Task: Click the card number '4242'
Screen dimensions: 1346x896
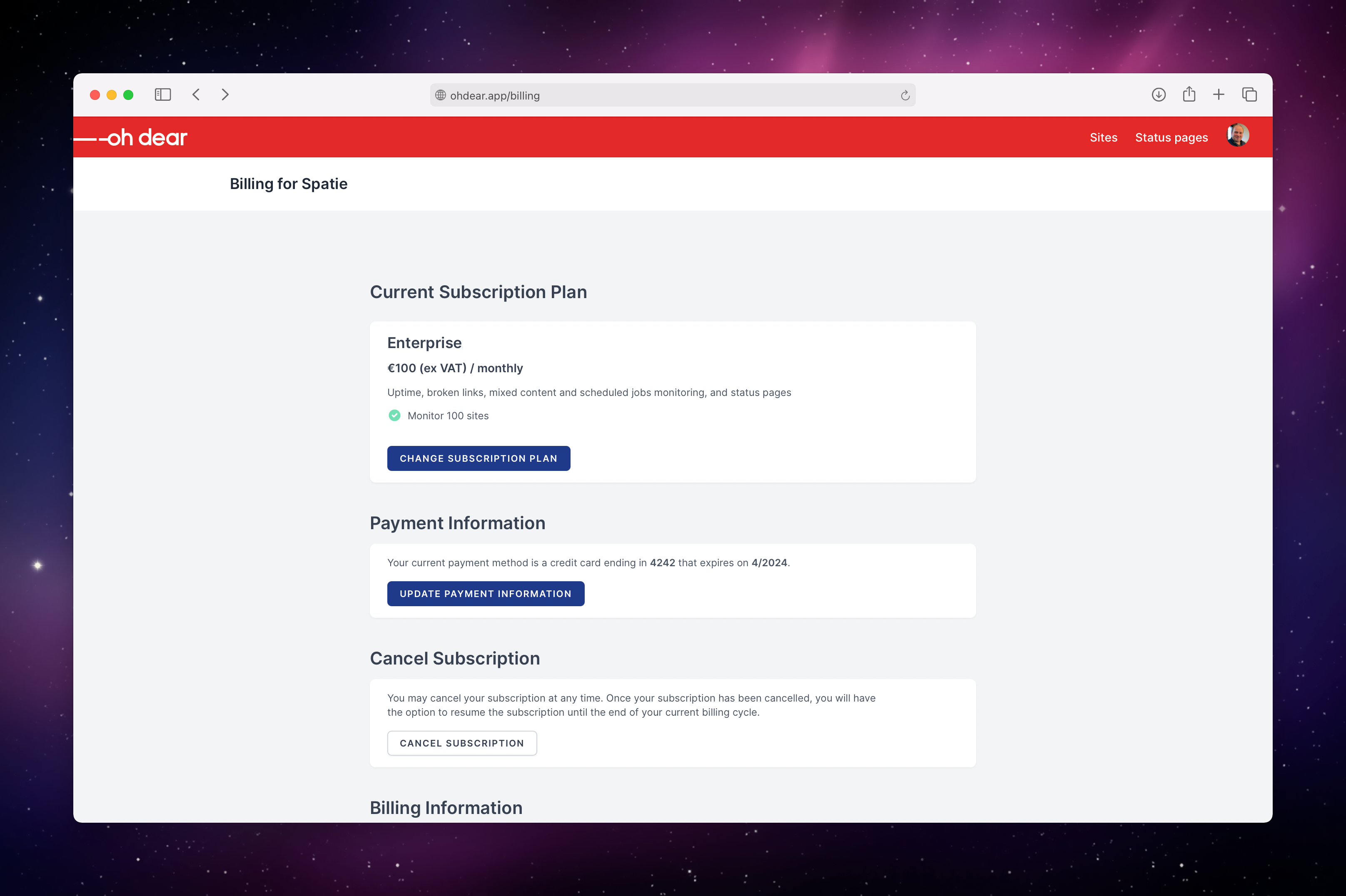Action: pyautogui.click(x=663, y=563)
